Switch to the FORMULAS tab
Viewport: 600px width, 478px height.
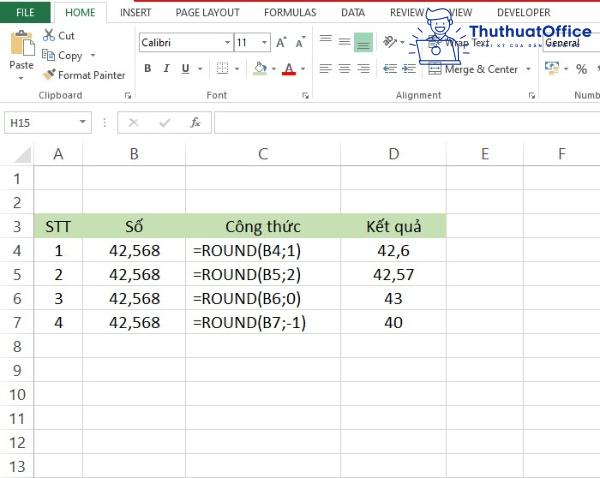290,13
